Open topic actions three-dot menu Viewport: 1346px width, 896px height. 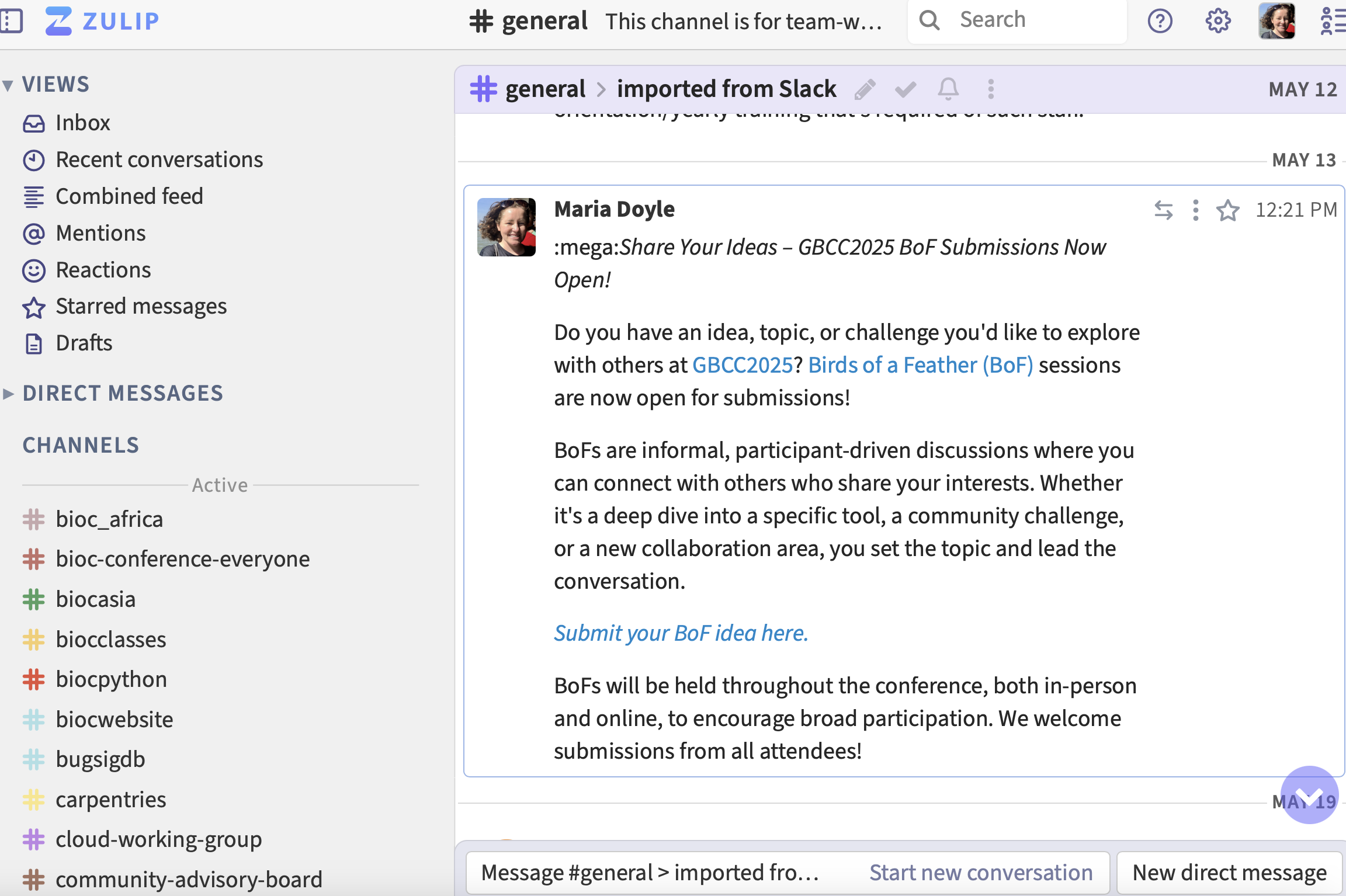991,89
